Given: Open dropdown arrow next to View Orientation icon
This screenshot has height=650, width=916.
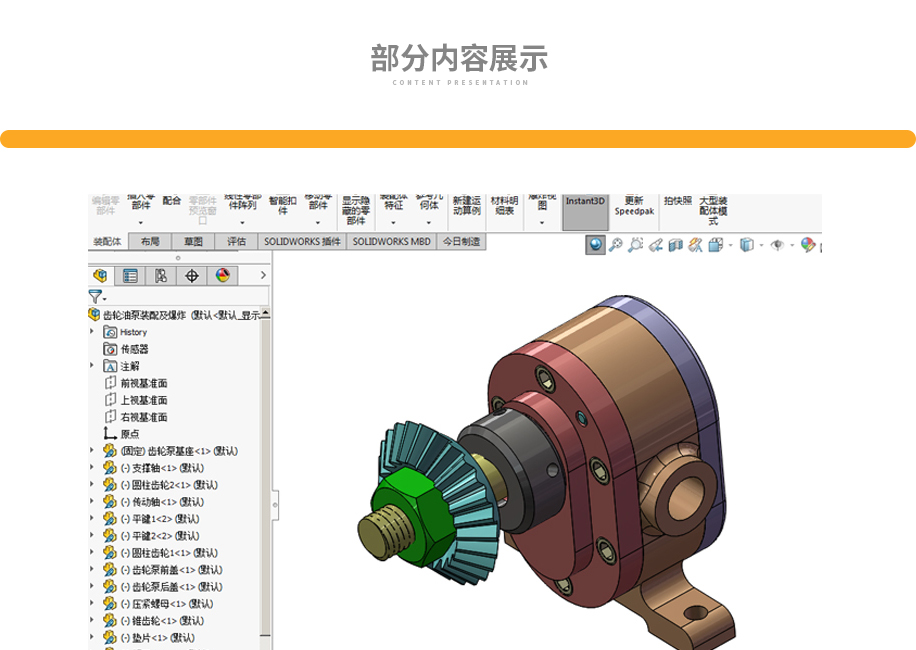Looking at the screenshot, I should pyautogui.click(x=730, y=245).
